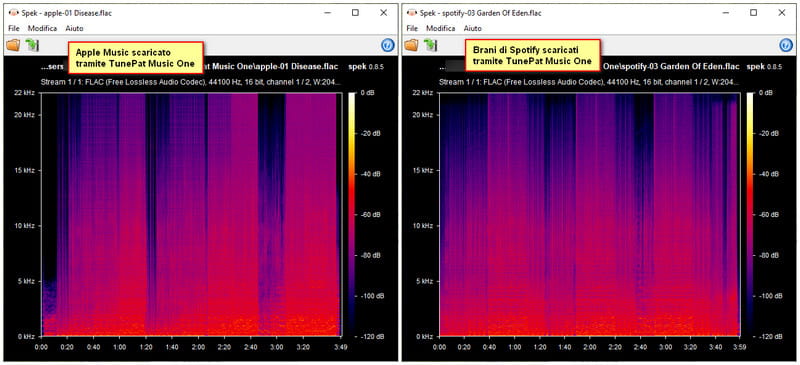This screenshot has height=365, width=800.
Task: Click the stream info line in apple-01 window
Action: coord(191,82)
